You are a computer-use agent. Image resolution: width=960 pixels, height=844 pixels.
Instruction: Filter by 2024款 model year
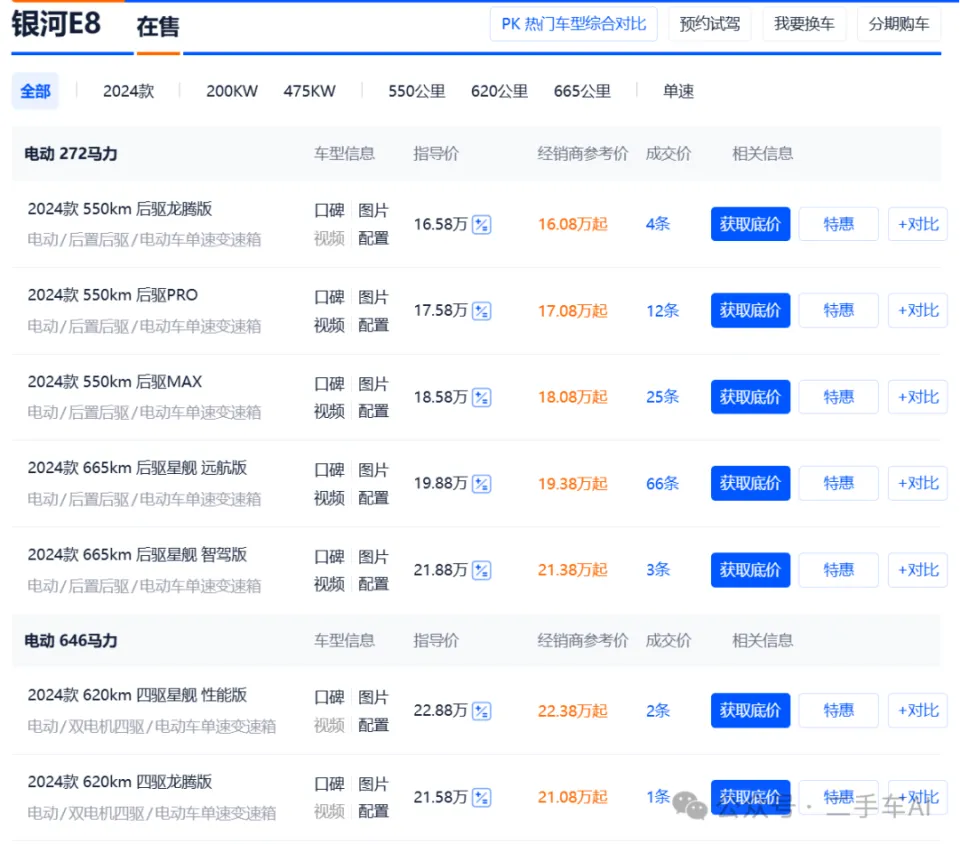point(129,91)
